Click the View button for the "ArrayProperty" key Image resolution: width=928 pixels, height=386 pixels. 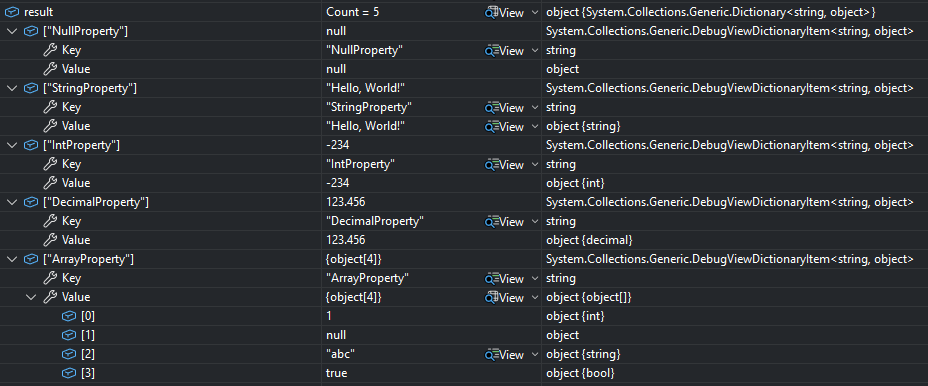505,278
